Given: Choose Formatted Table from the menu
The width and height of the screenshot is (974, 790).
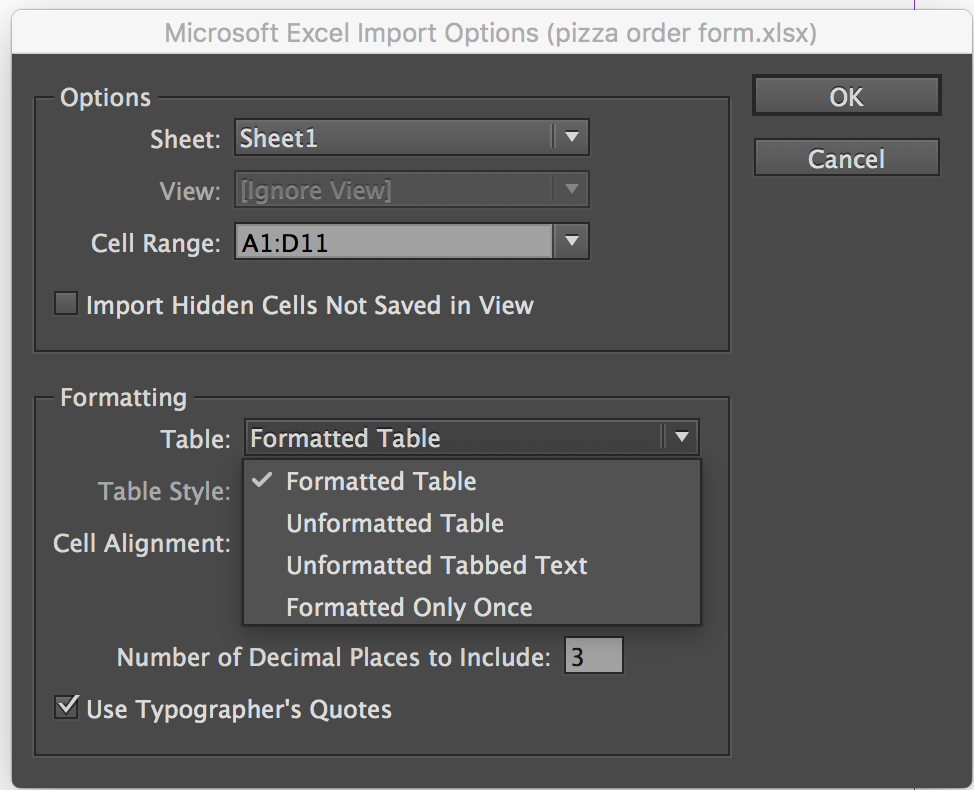Looking at the screenshot, I should tap(380, 481).
